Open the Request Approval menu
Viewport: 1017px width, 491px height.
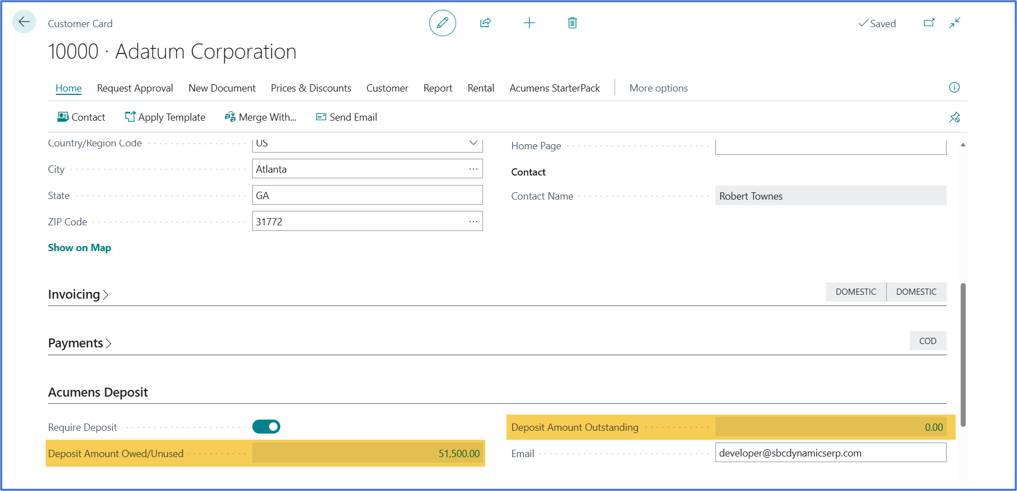(135, 88)
